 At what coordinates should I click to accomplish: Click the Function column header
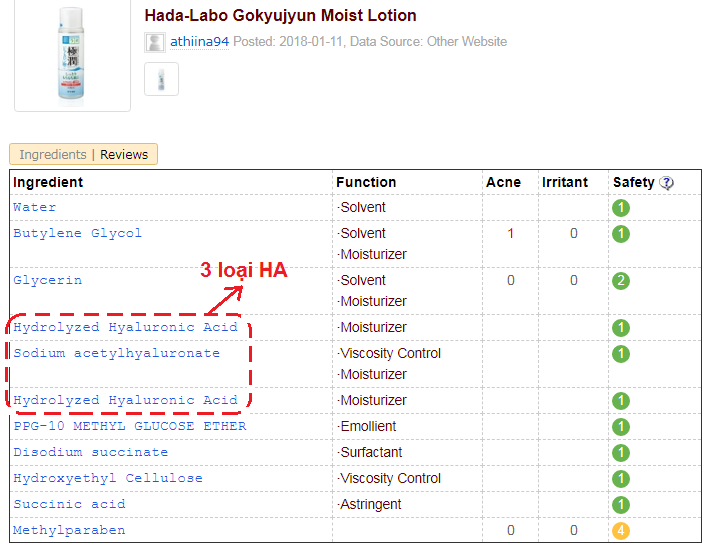pos(366,182)
